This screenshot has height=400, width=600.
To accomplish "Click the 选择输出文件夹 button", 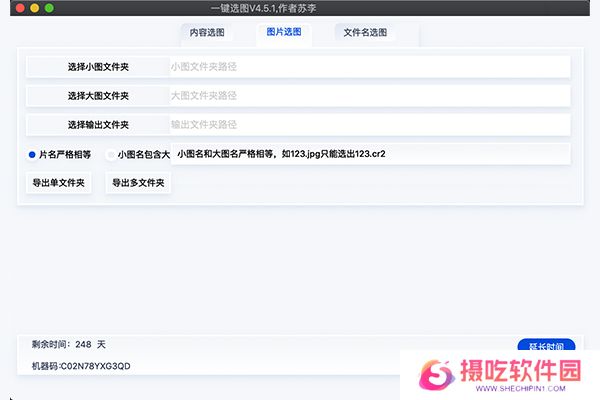I will (98, 125).
